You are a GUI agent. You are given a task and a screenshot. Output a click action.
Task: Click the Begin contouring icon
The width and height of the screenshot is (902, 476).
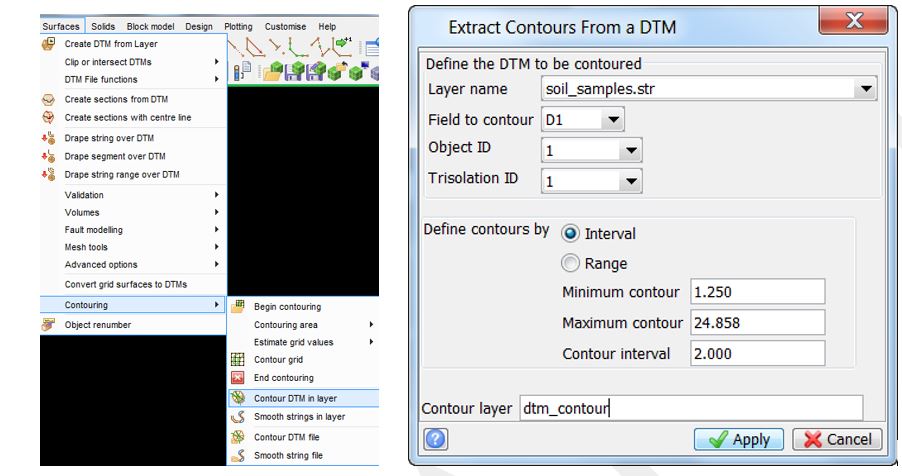coord(238,307)
